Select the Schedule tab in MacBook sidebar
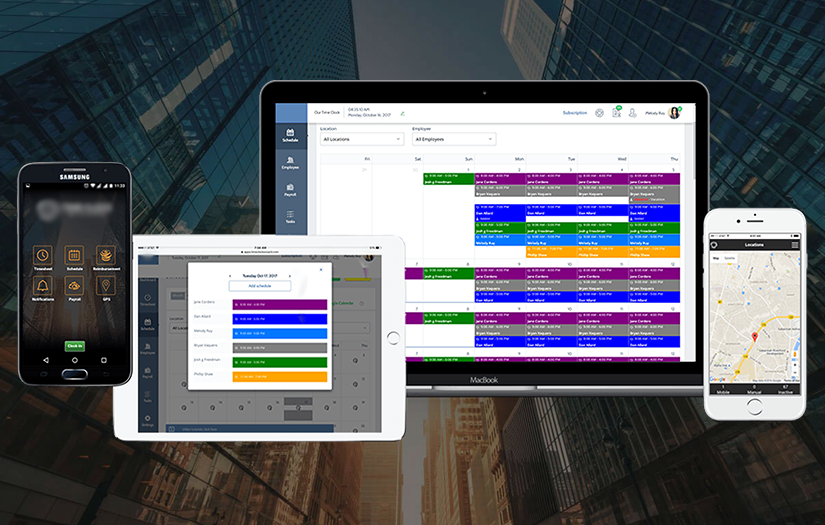 coord(290,135)
